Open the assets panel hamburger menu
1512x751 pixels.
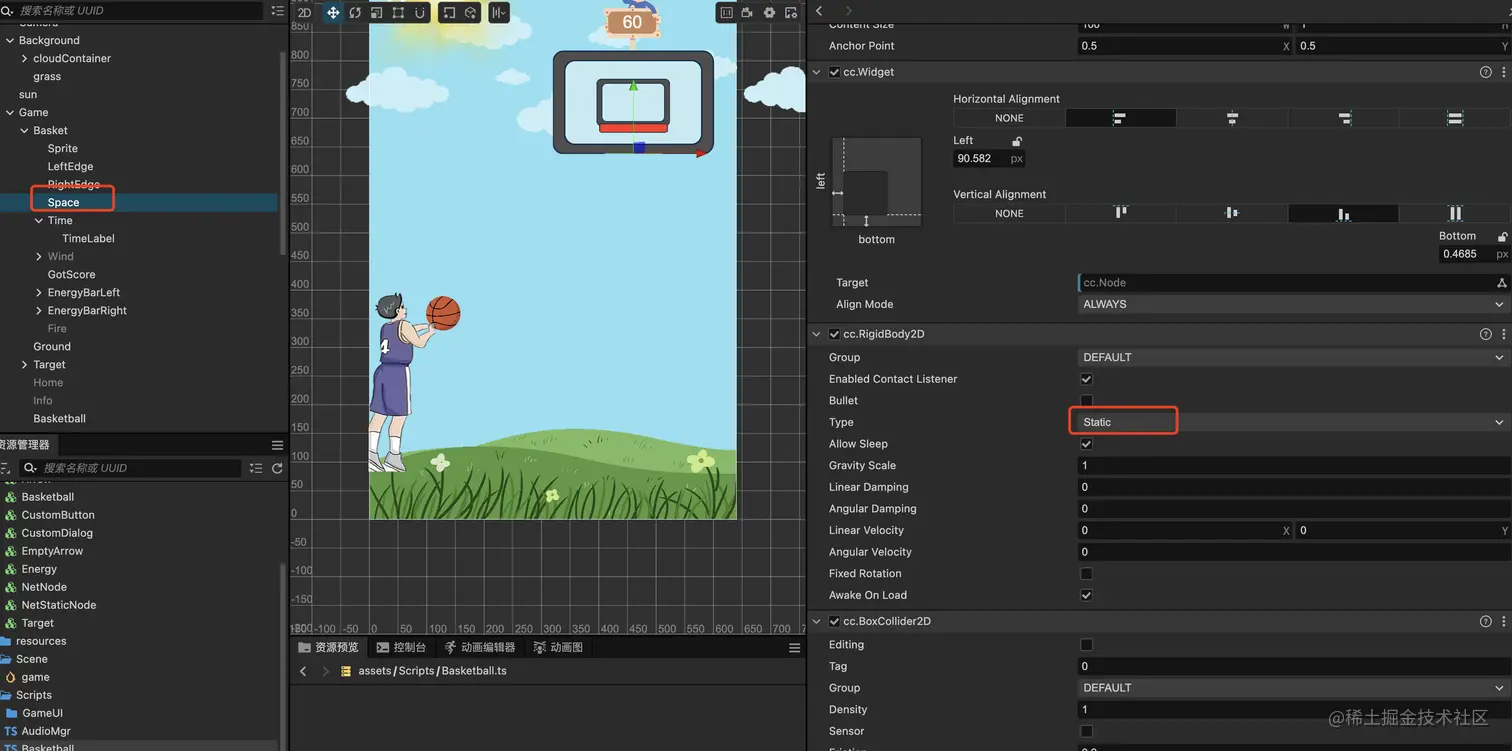click(277, 445)
